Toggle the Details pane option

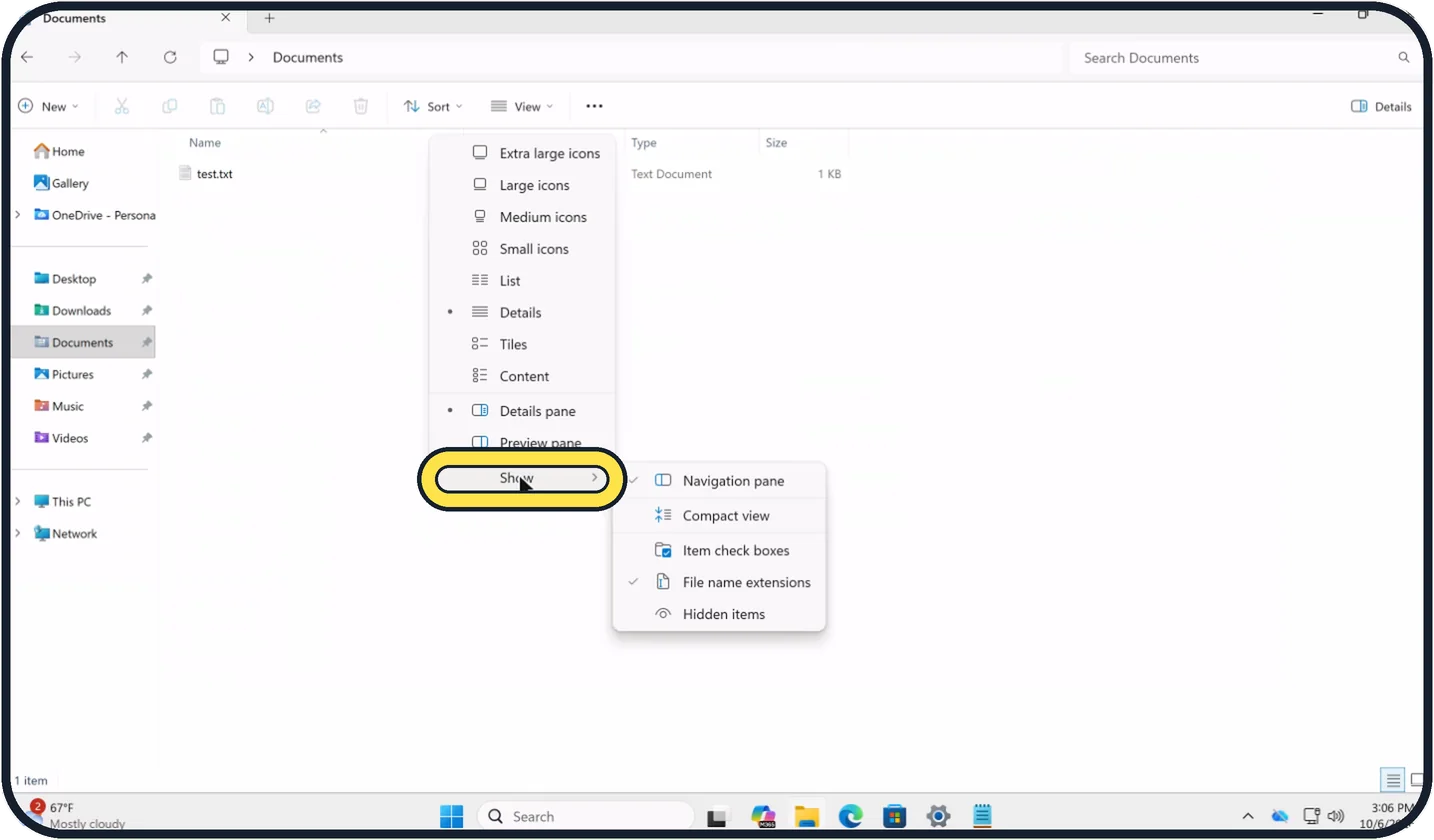point(522,411)
